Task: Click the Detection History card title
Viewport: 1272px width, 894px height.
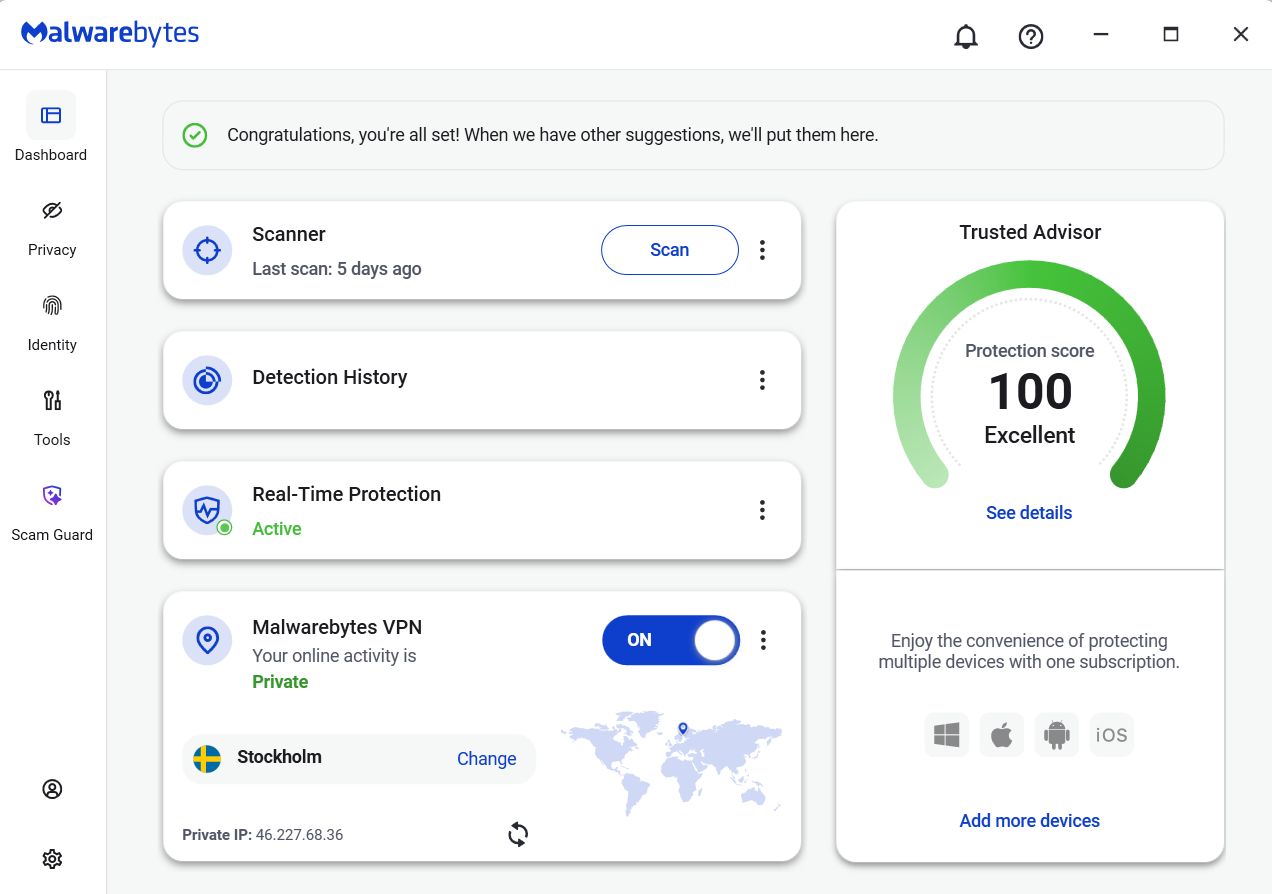Action: (x=330, y=377)
